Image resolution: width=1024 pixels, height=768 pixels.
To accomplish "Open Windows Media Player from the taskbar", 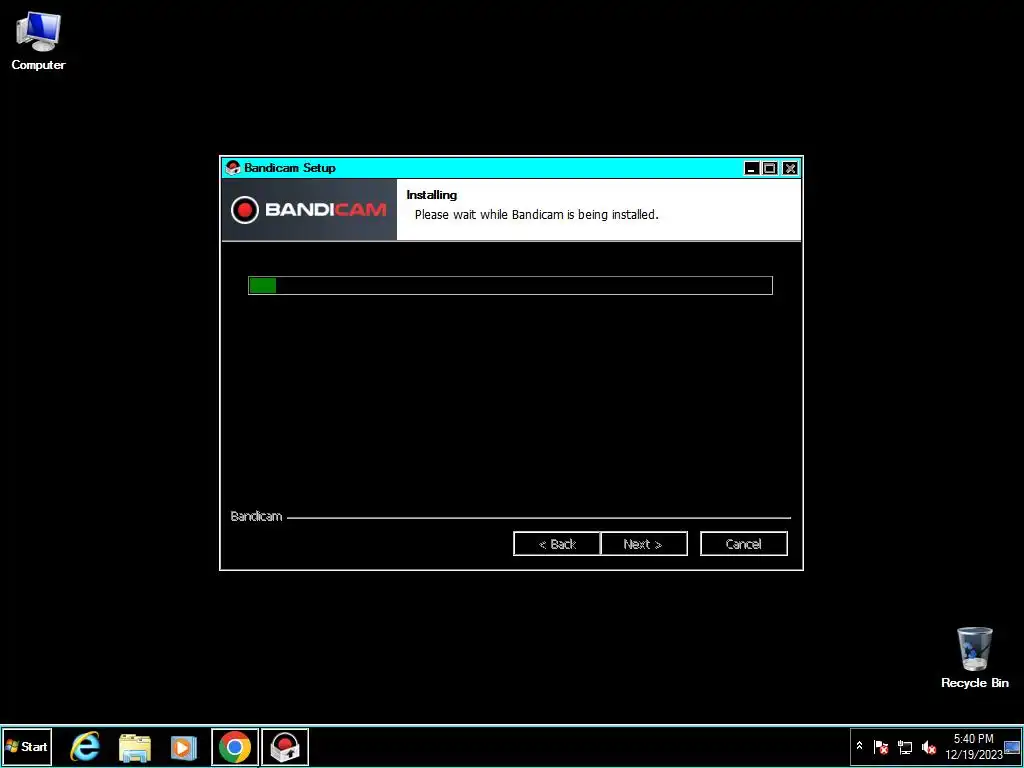I will tap(184, 746).
